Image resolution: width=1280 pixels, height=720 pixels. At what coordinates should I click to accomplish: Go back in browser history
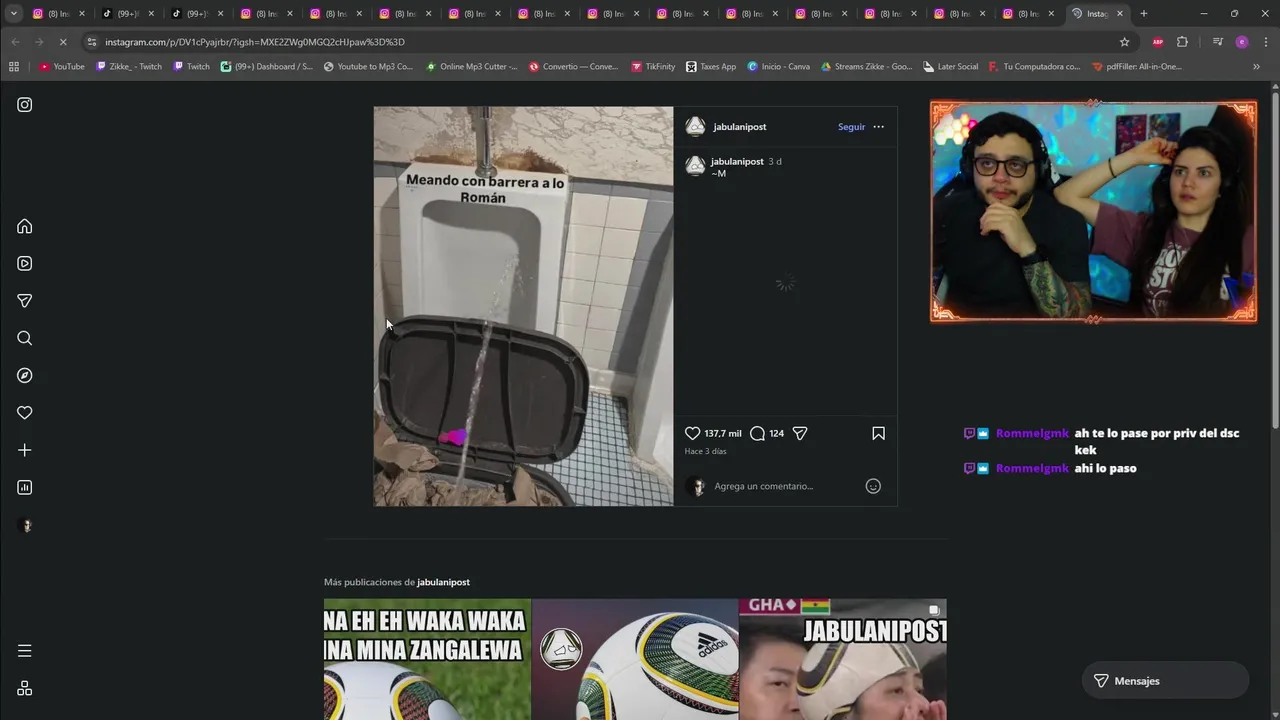pos(15,42)
